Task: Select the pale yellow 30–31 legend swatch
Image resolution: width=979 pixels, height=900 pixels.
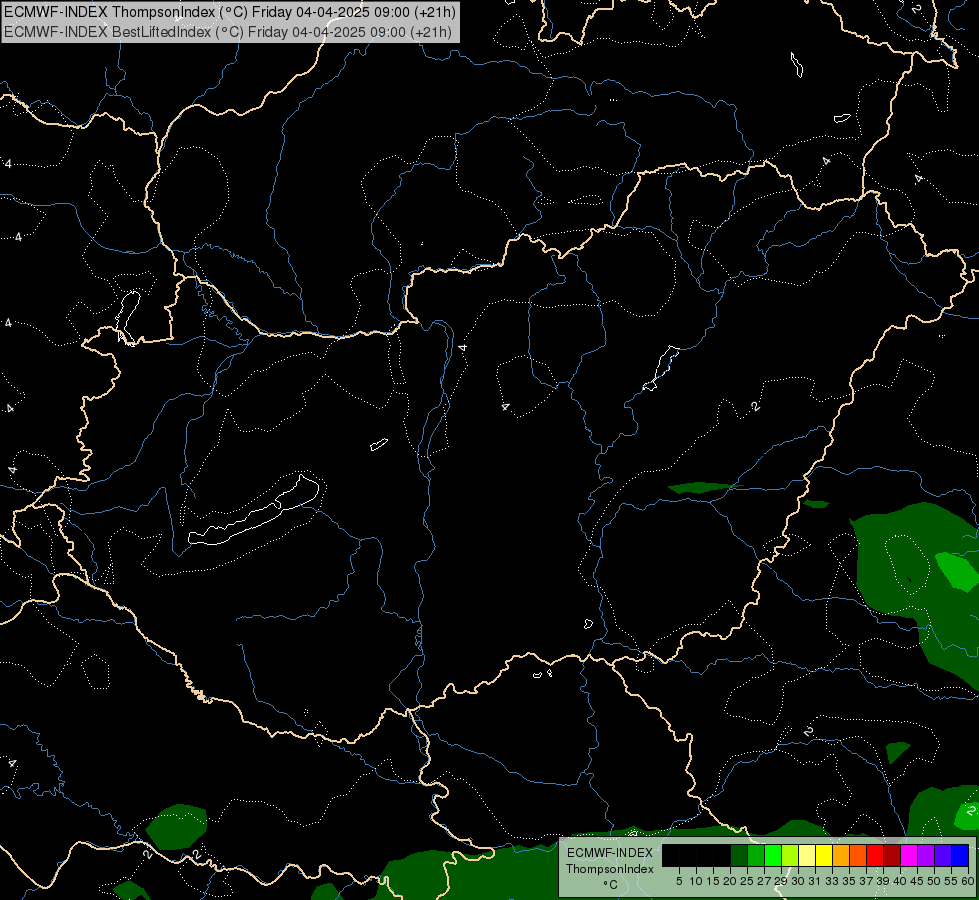Action: coord(807,855)
